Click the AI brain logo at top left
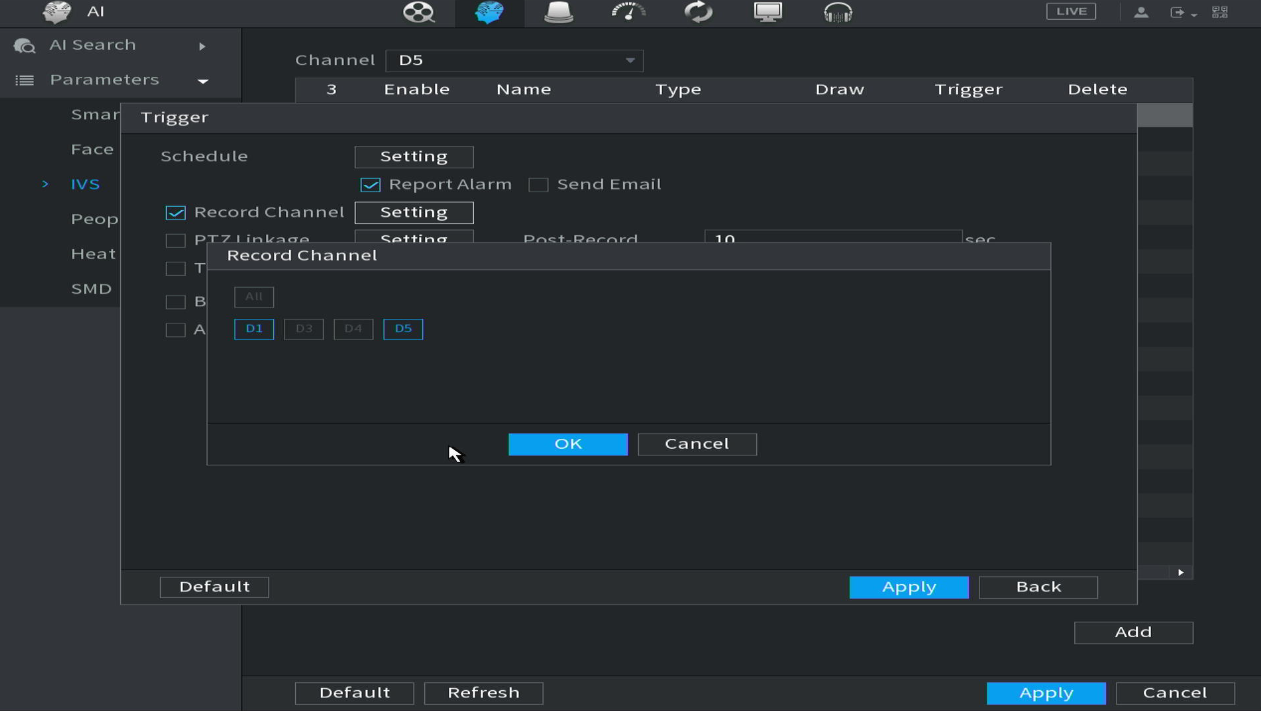 (57, 12)
